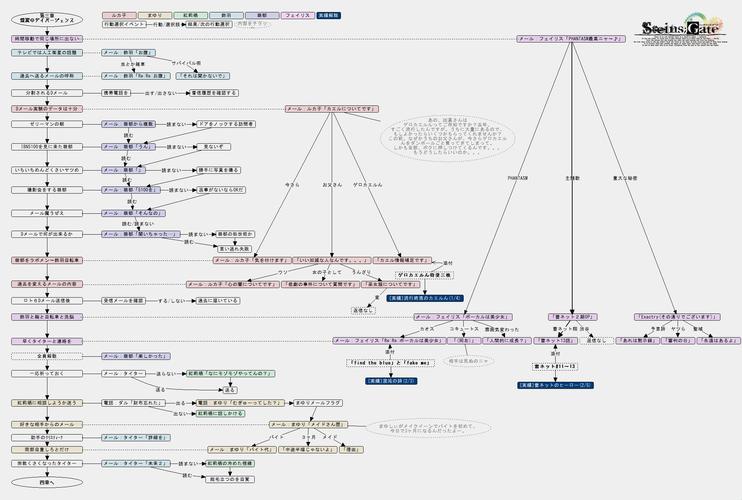Click the 雷ネットのヒーロー(2/5) achievement badge
The width and height of the screenshot is (742, 500).
554,384
